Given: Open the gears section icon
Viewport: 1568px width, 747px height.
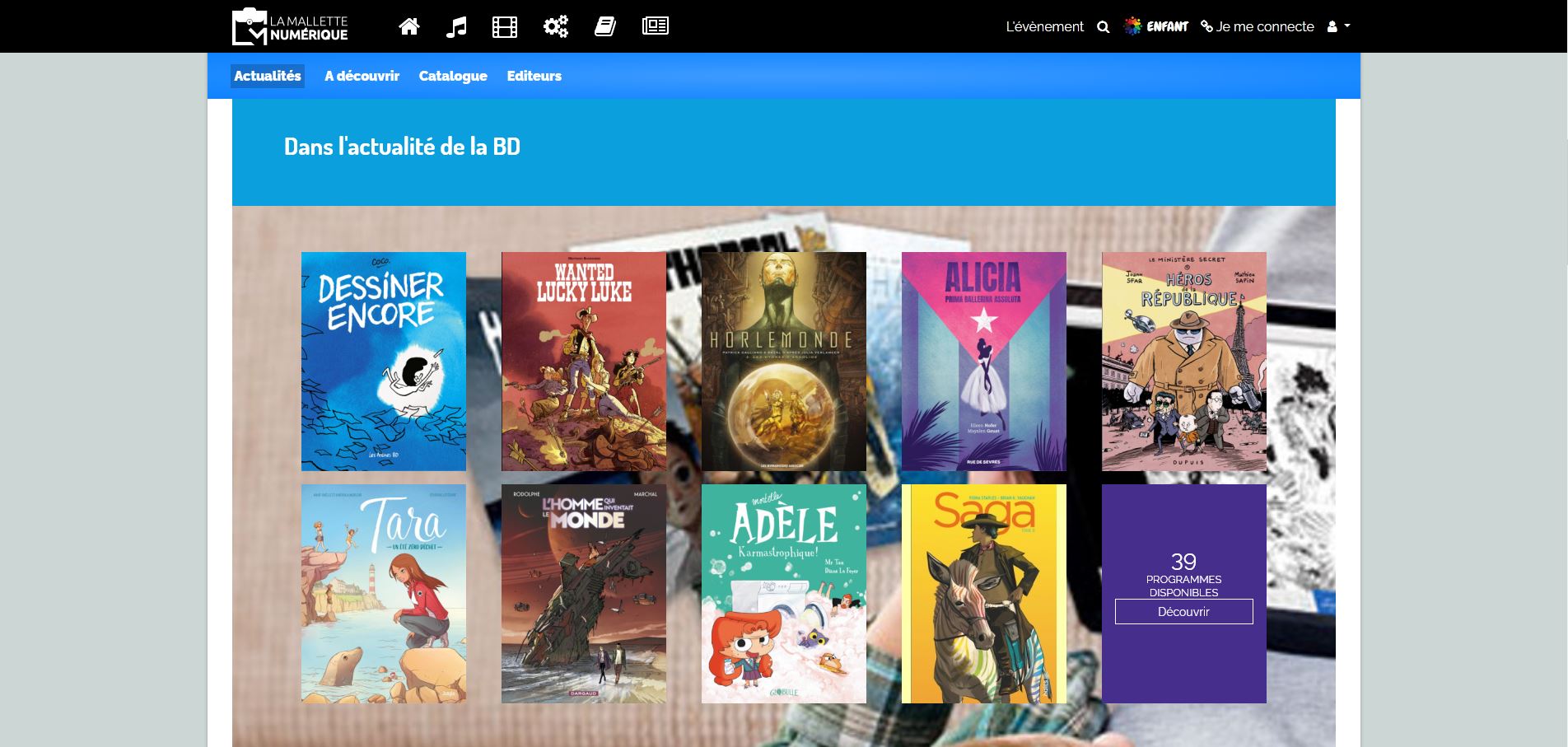Looking at the screenshot, I should click(556, 26).
